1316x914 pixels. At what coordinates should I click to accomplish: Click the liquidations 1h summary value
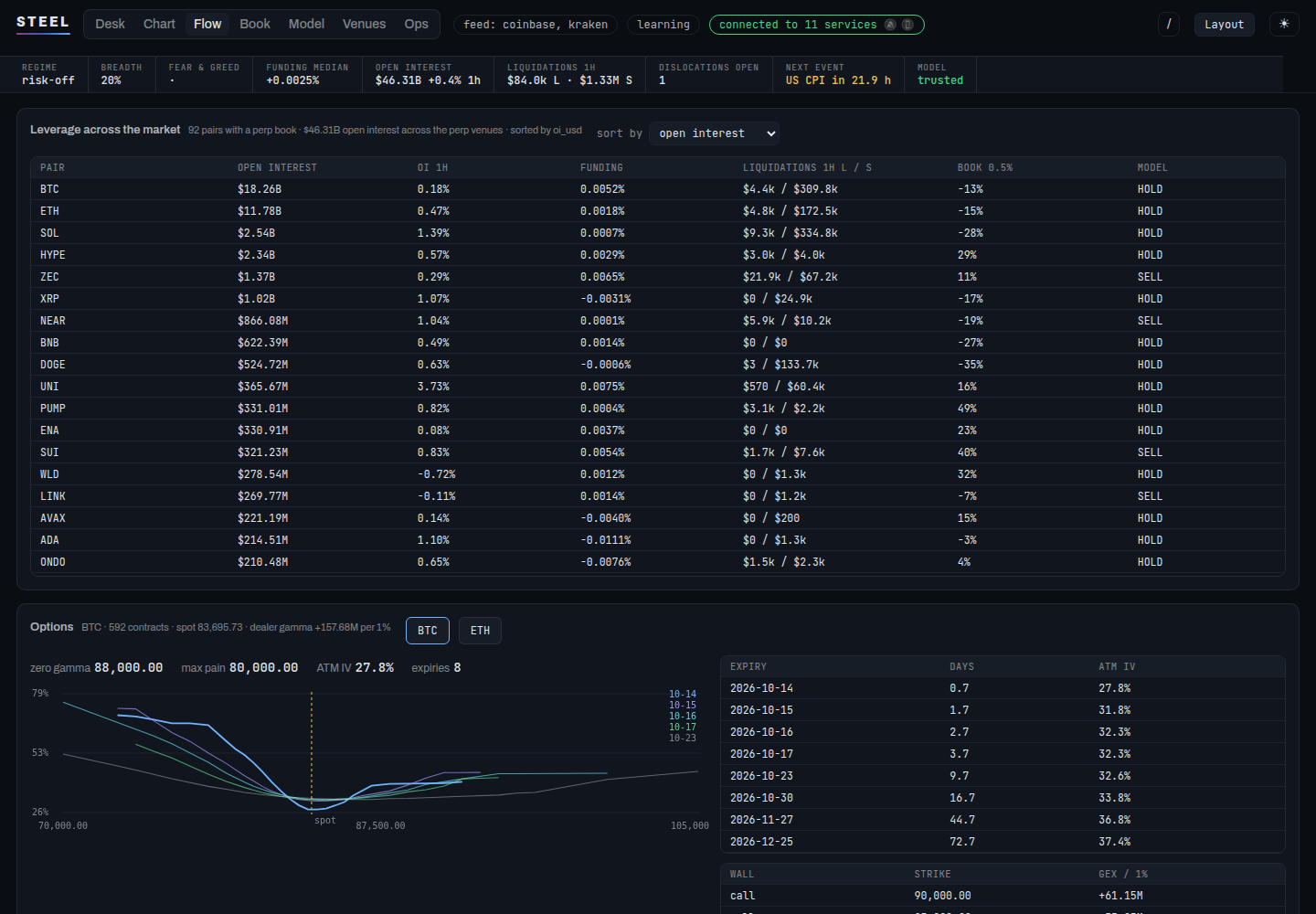tap(569, 80)
